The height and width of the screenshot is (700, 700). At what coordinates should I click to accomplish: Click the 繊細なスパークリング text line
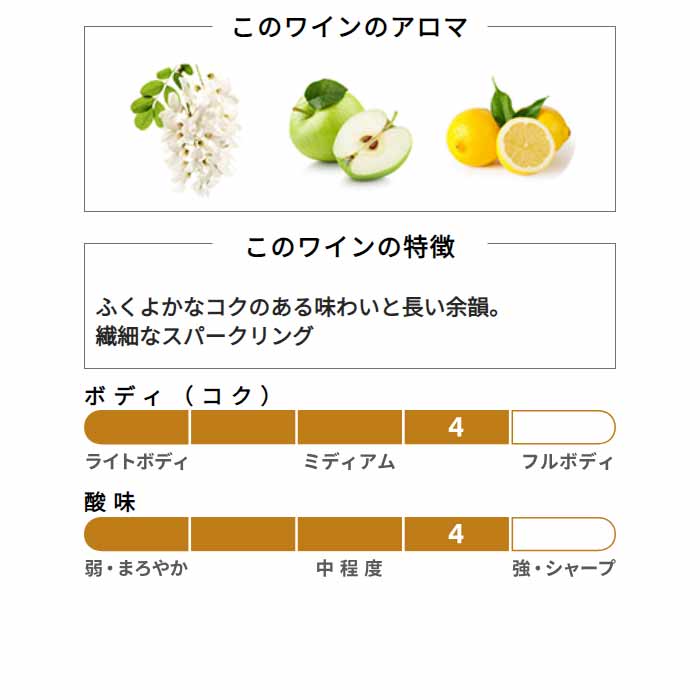tap(204, 335)
